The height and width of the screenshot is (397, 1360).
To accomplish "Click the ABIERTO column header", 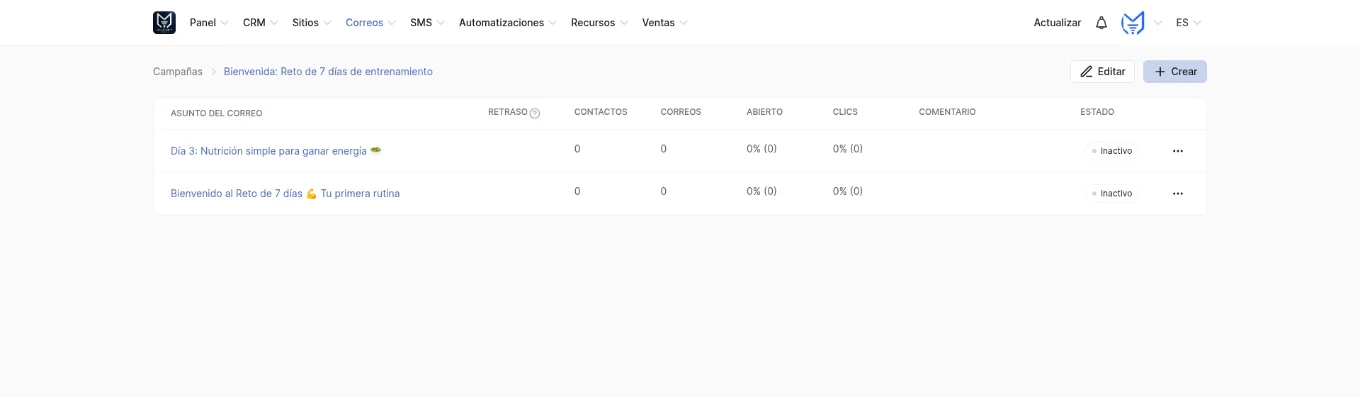I will [765, 112].
